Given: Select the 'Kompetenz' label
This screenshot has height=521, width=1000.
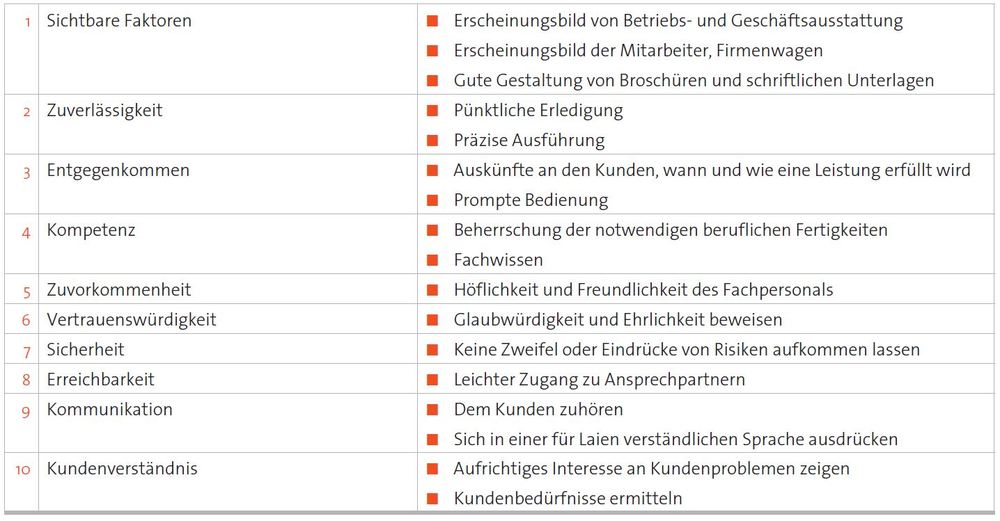Looking at the screenshot, I should pos(91,230).
